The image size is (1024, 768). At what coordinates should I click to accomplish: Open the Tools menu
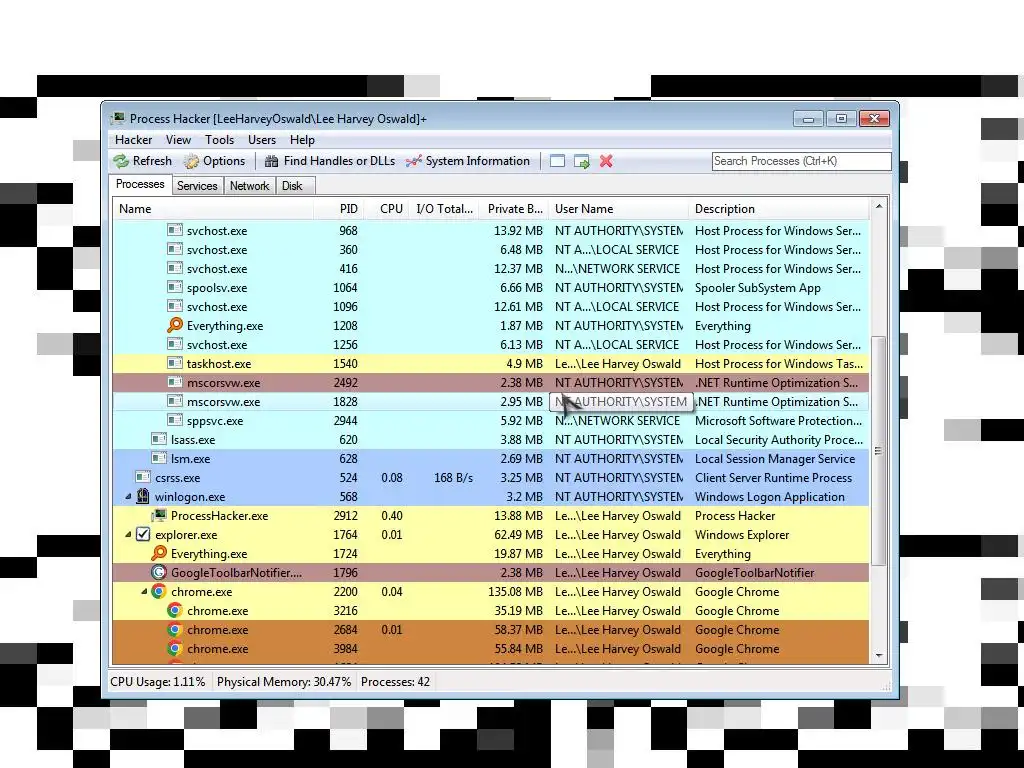219,140
